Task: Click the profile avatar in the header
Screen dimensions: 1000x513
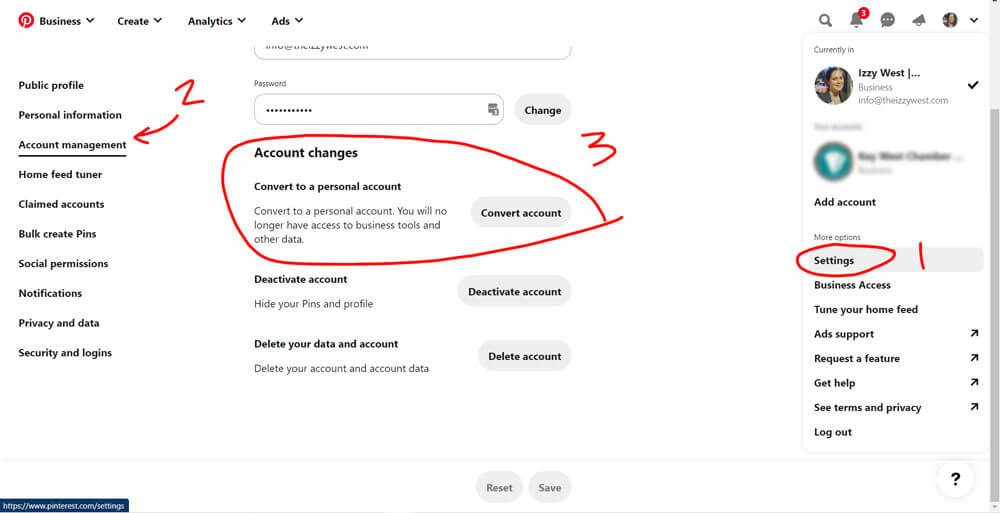Action: pos(950,20)
